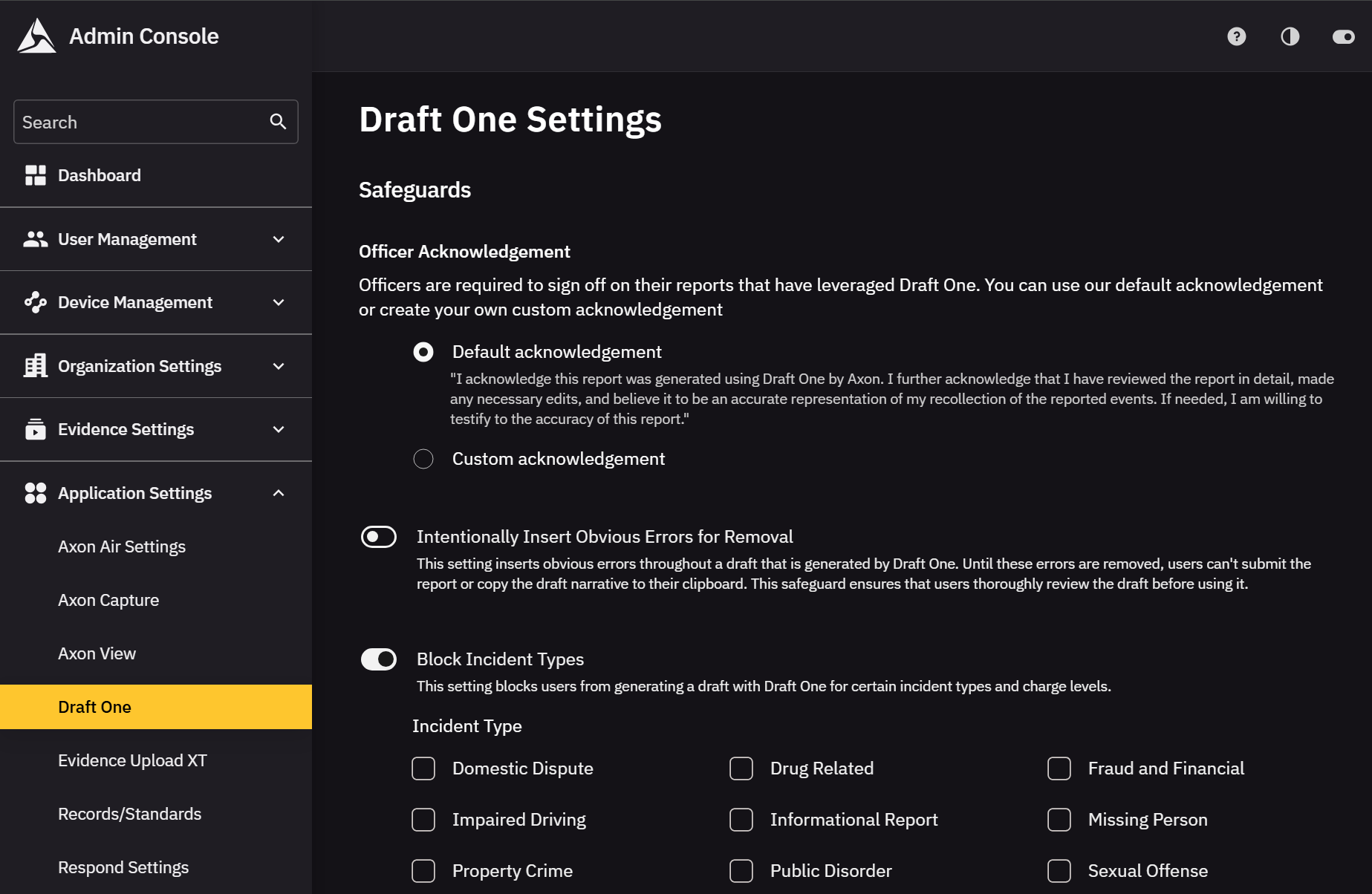Click the Evidence Settings icon

click(35, 429)
